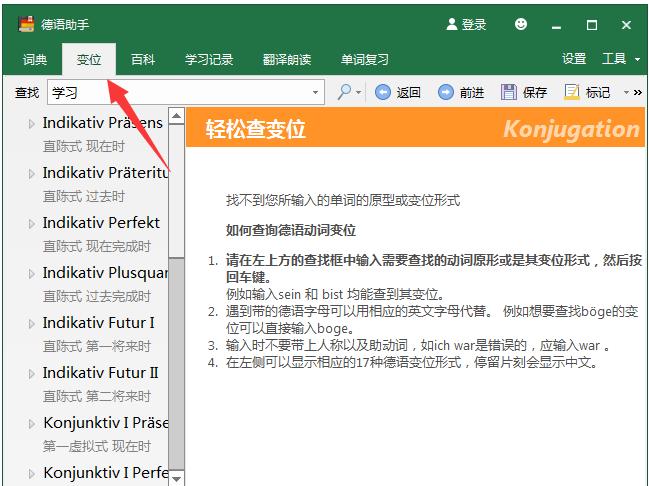The image size is (649, 486).
Task: Click the 德语助手 app logo icon
Action: (x=26, y=24)
